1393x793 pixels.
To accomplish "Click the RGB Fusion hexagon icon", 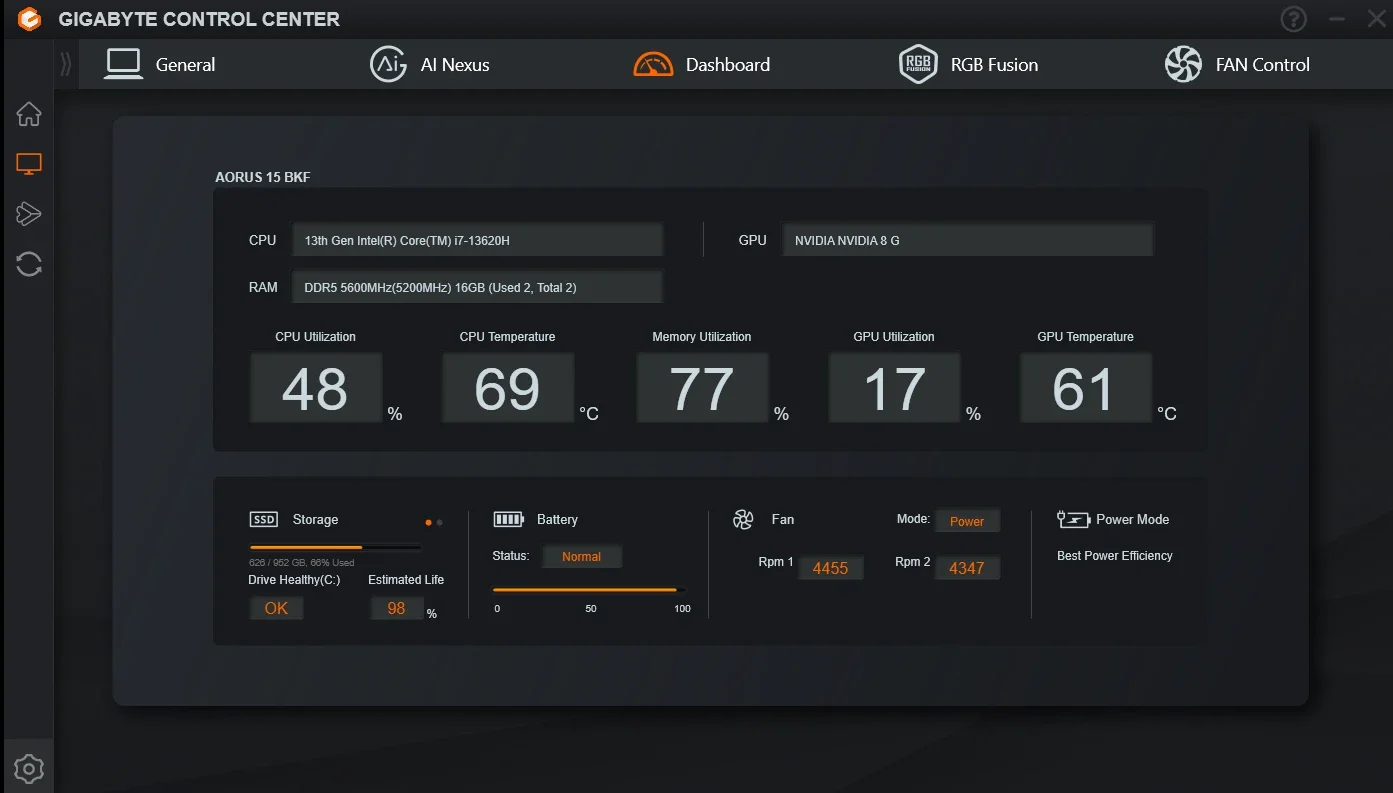I will click(918, 64).
